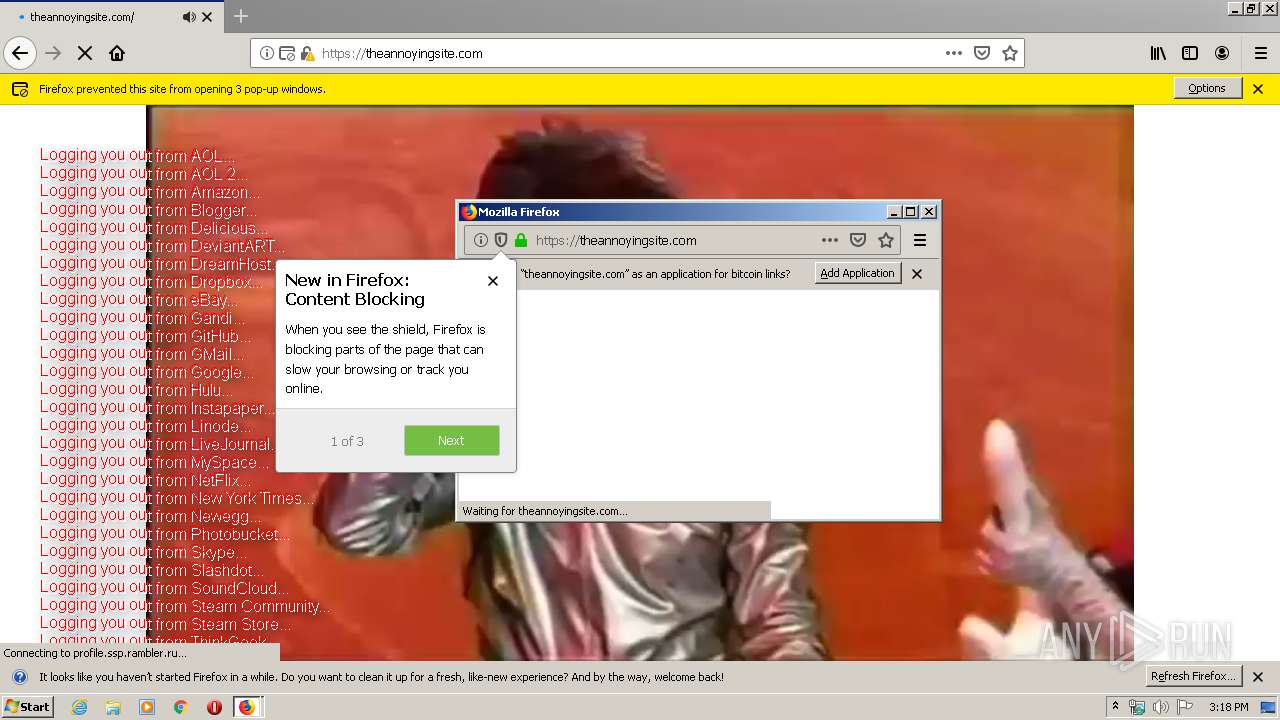
Task: Dismiss the Refresh Firefox notification bar
Action: point(1258,677)
